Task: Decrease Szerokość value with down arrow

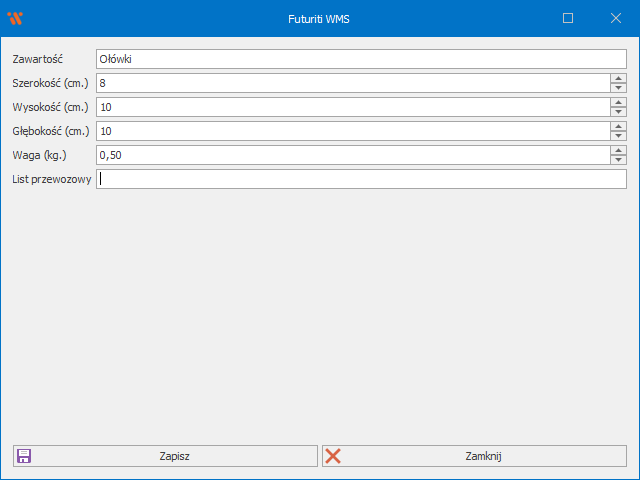Action: [x=619, y=88]
